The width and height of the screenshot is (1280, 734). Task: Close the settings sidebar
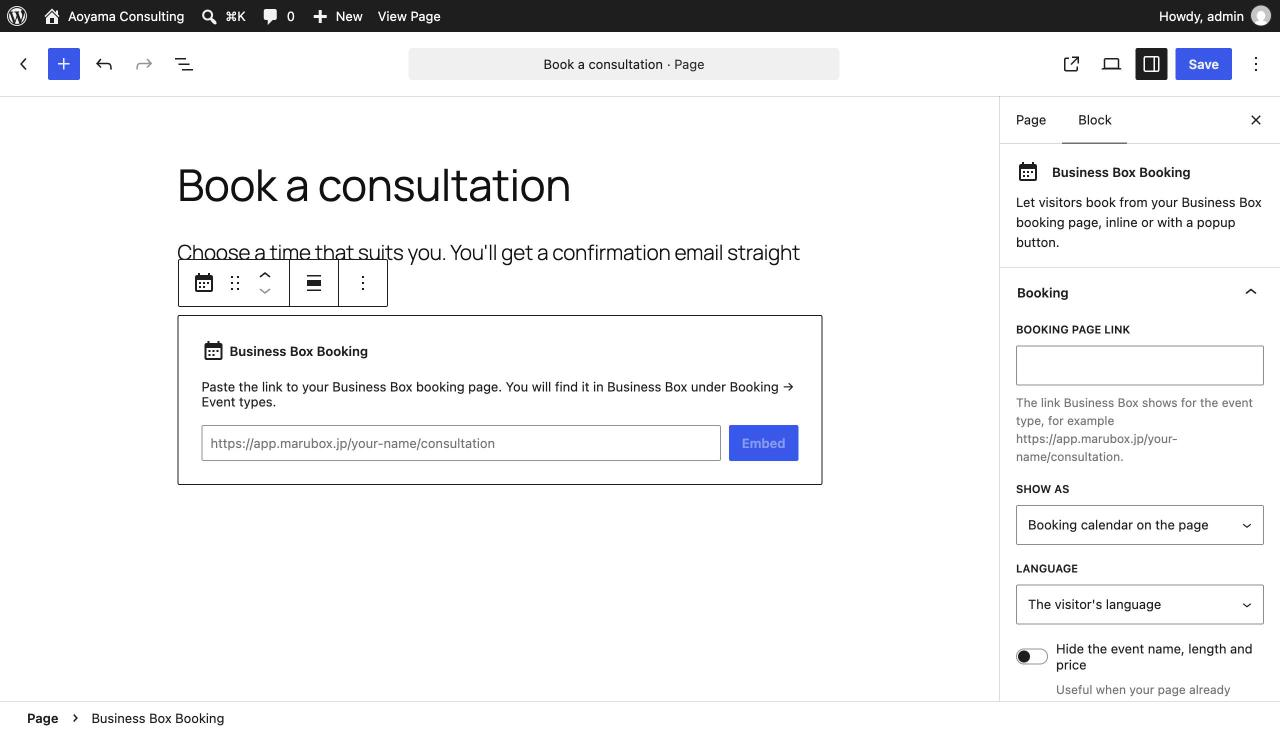click(1256, 120)
